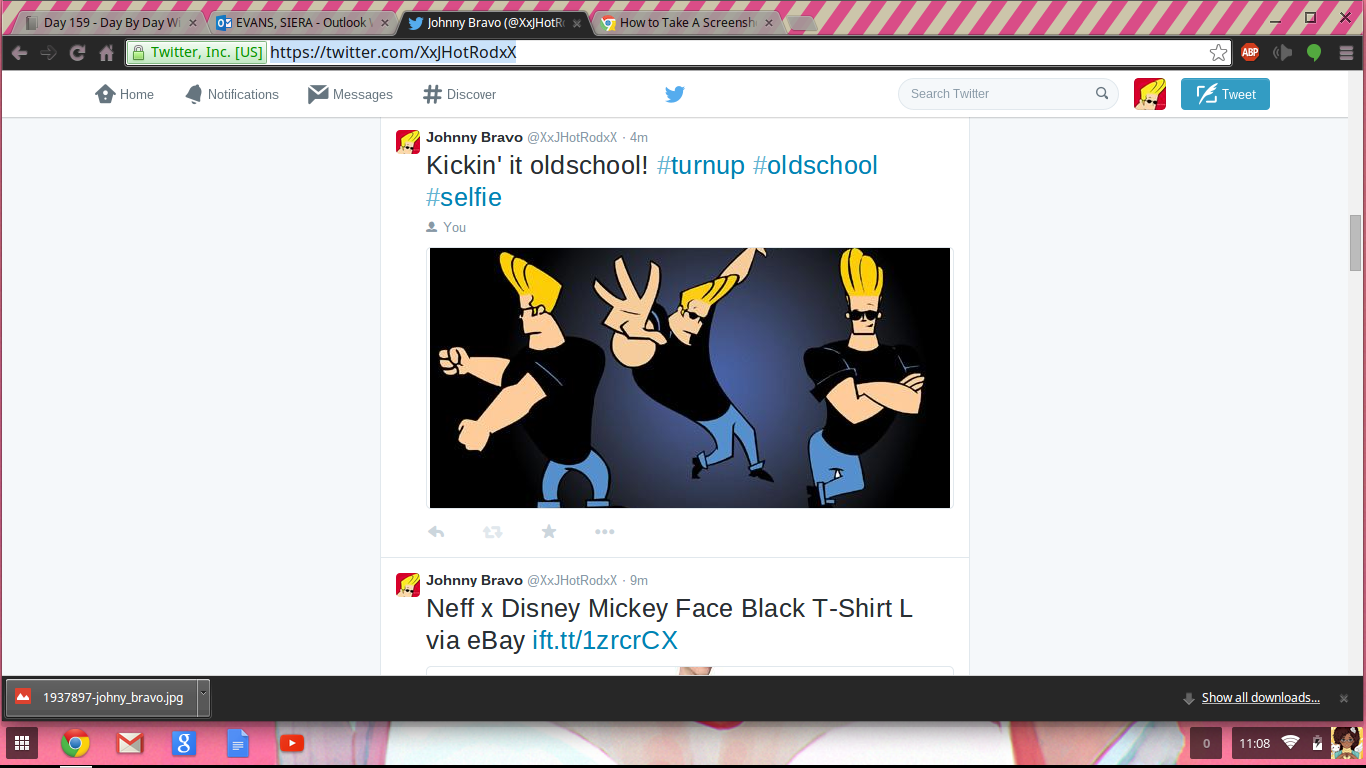
Task: Open the 1937897-johny_bravo.jpg download
Action: 100,697
